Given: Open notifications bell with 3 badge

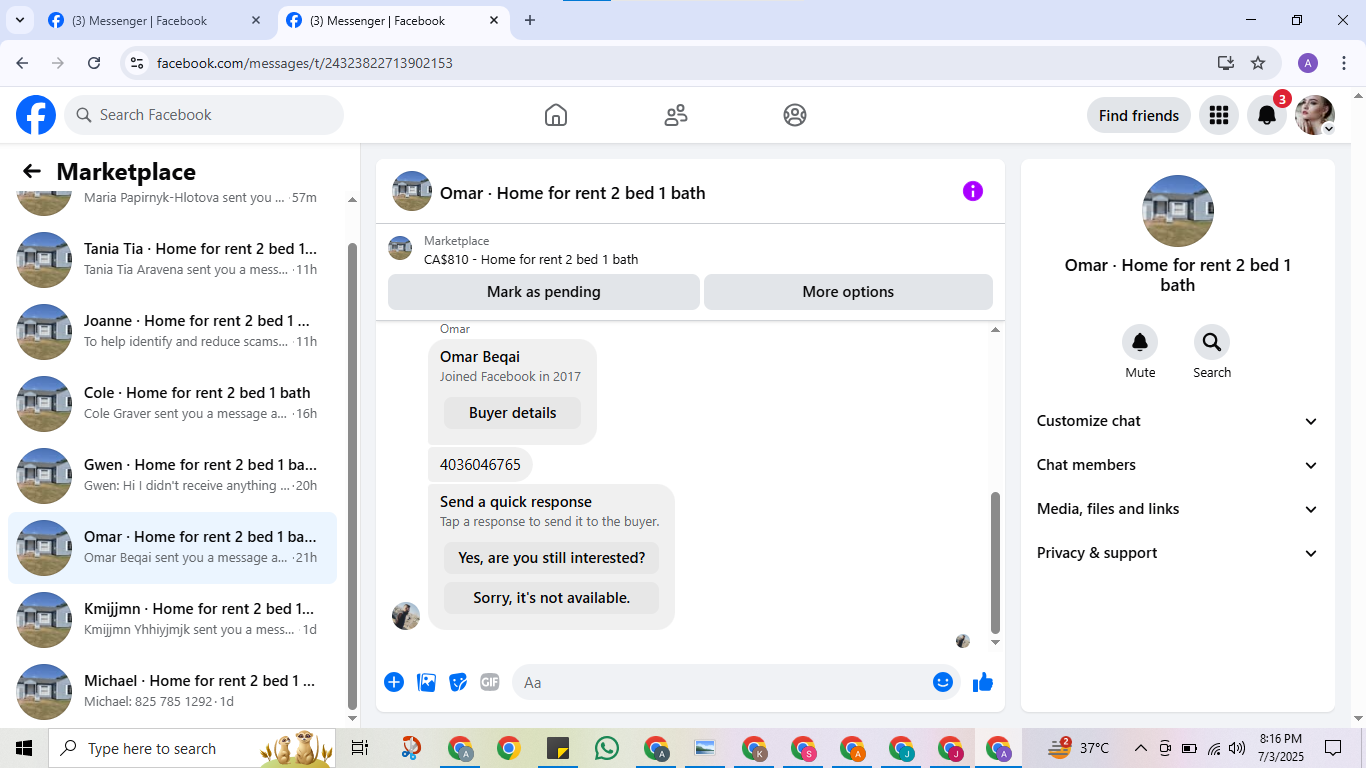Looking at the screenshot, I should 1267,115.
